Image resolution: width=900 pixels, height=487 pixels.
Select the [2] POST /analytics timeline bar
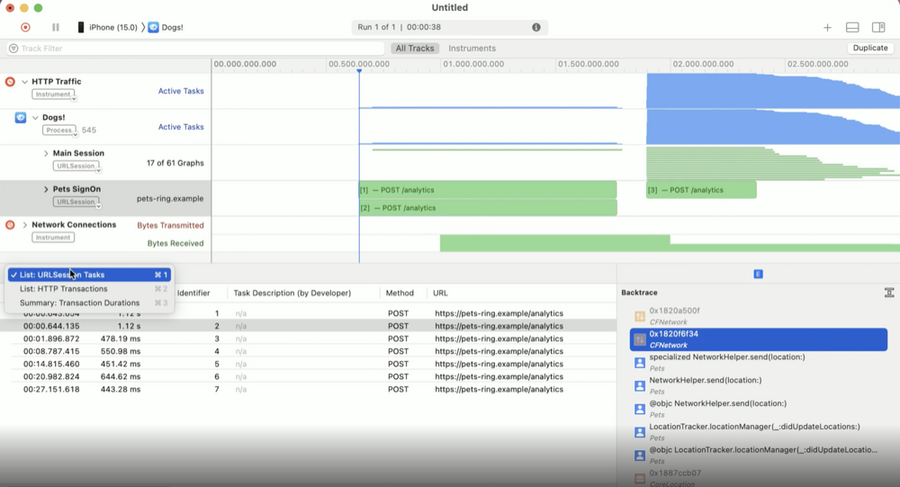pyautogui.click(x=488, y=208)
